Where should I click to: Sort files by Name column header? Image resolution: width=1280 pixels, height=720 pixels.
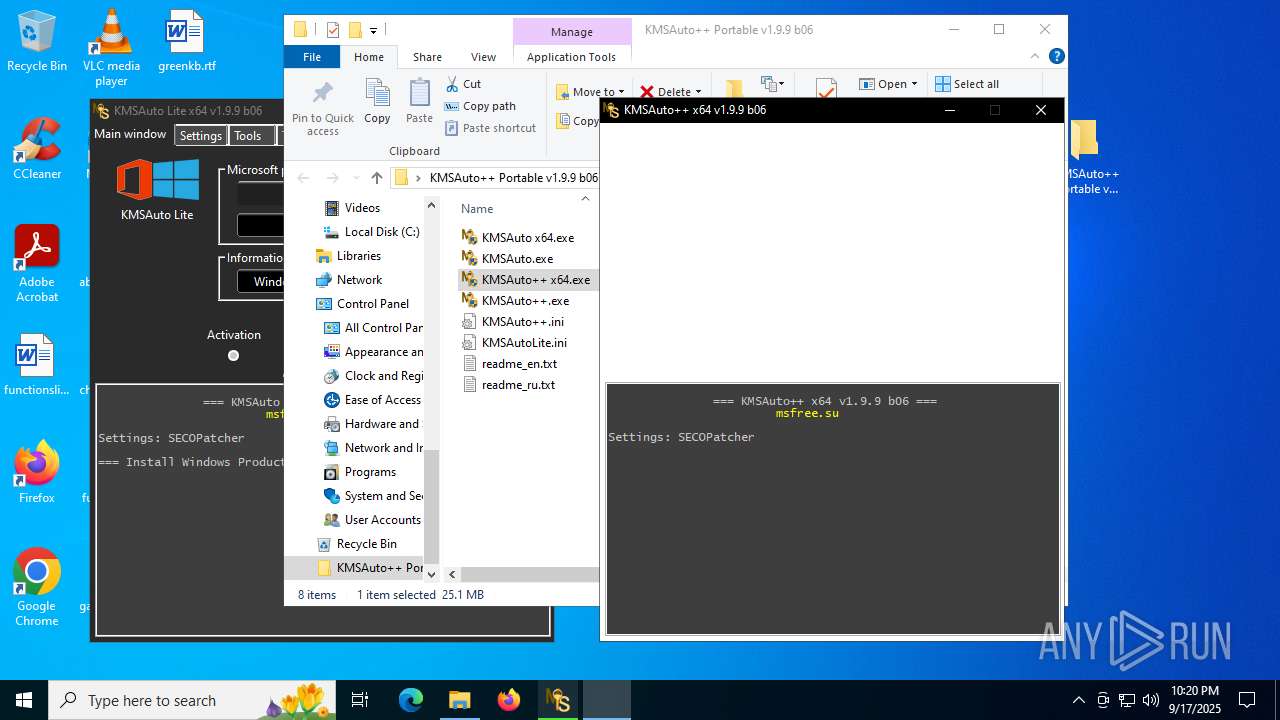tap(477, 209)
